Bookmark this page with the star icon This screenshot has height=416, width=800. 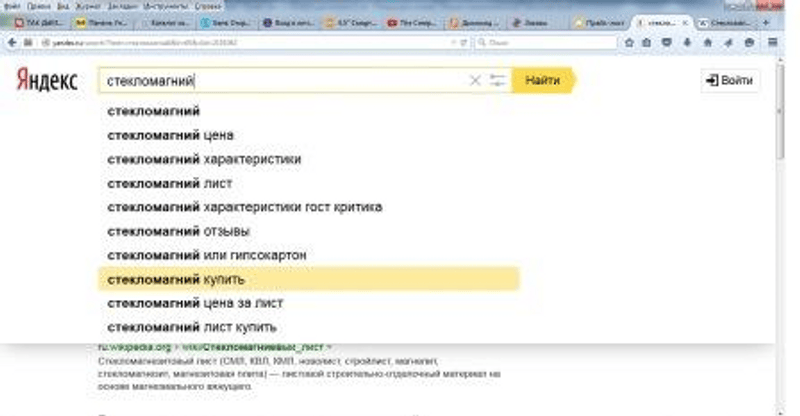point(629,43)
